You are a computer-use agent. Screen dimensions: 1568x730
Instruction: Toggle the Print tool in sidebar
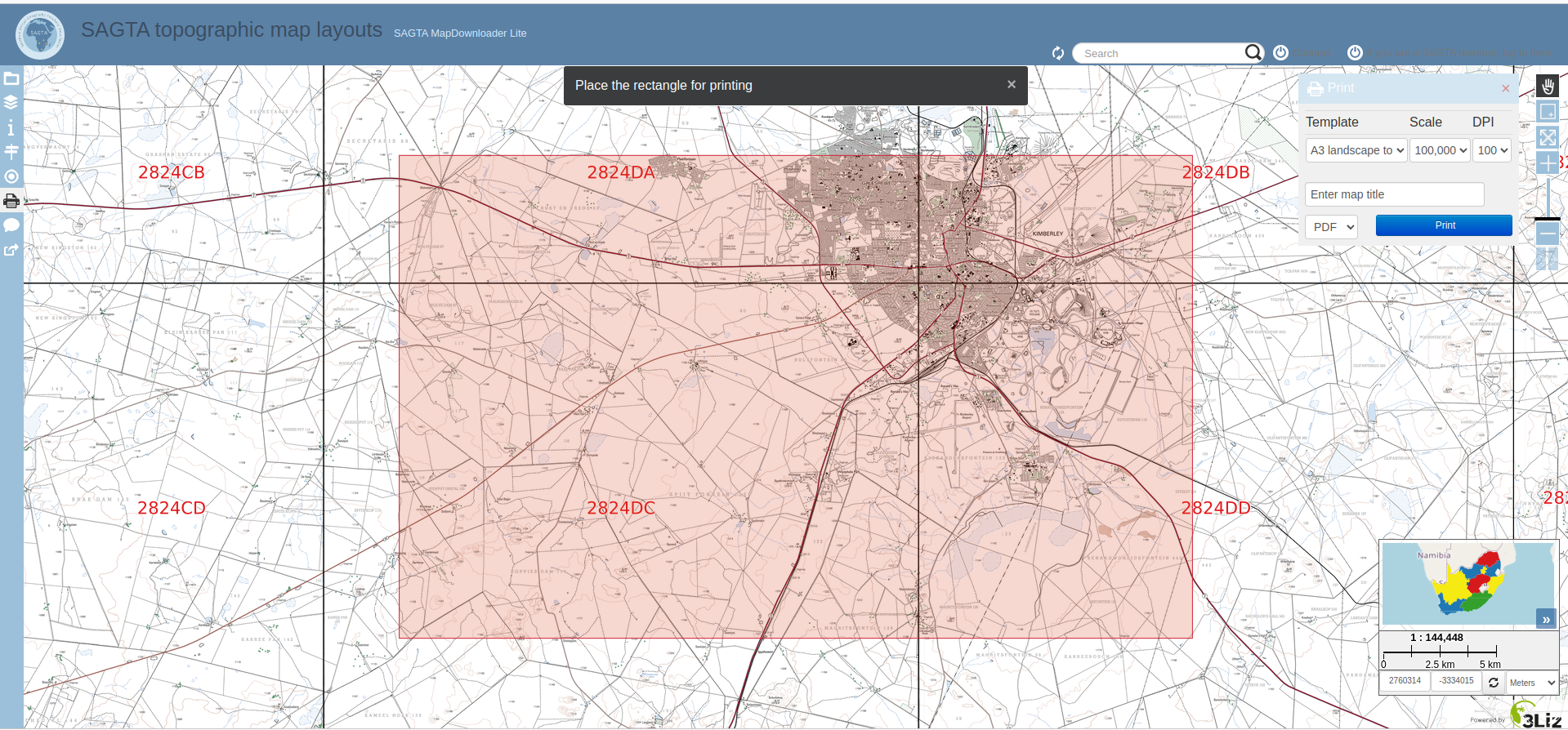tap(11, 201)
